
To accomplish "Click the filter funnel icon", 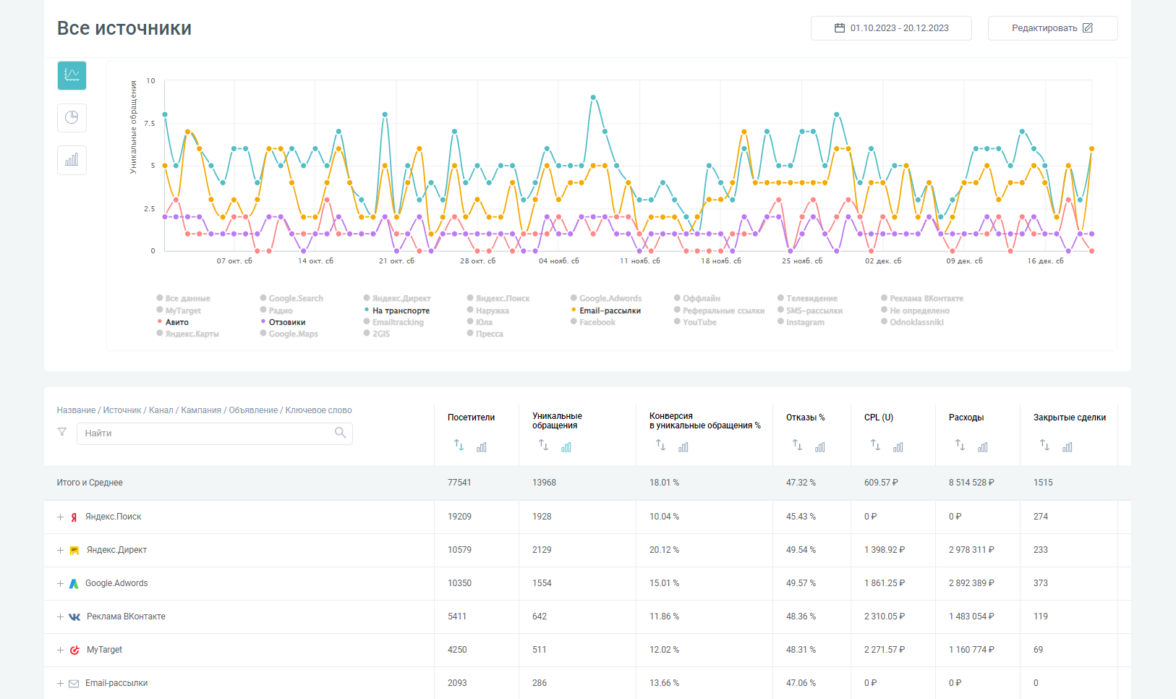I will click(62, 433).
